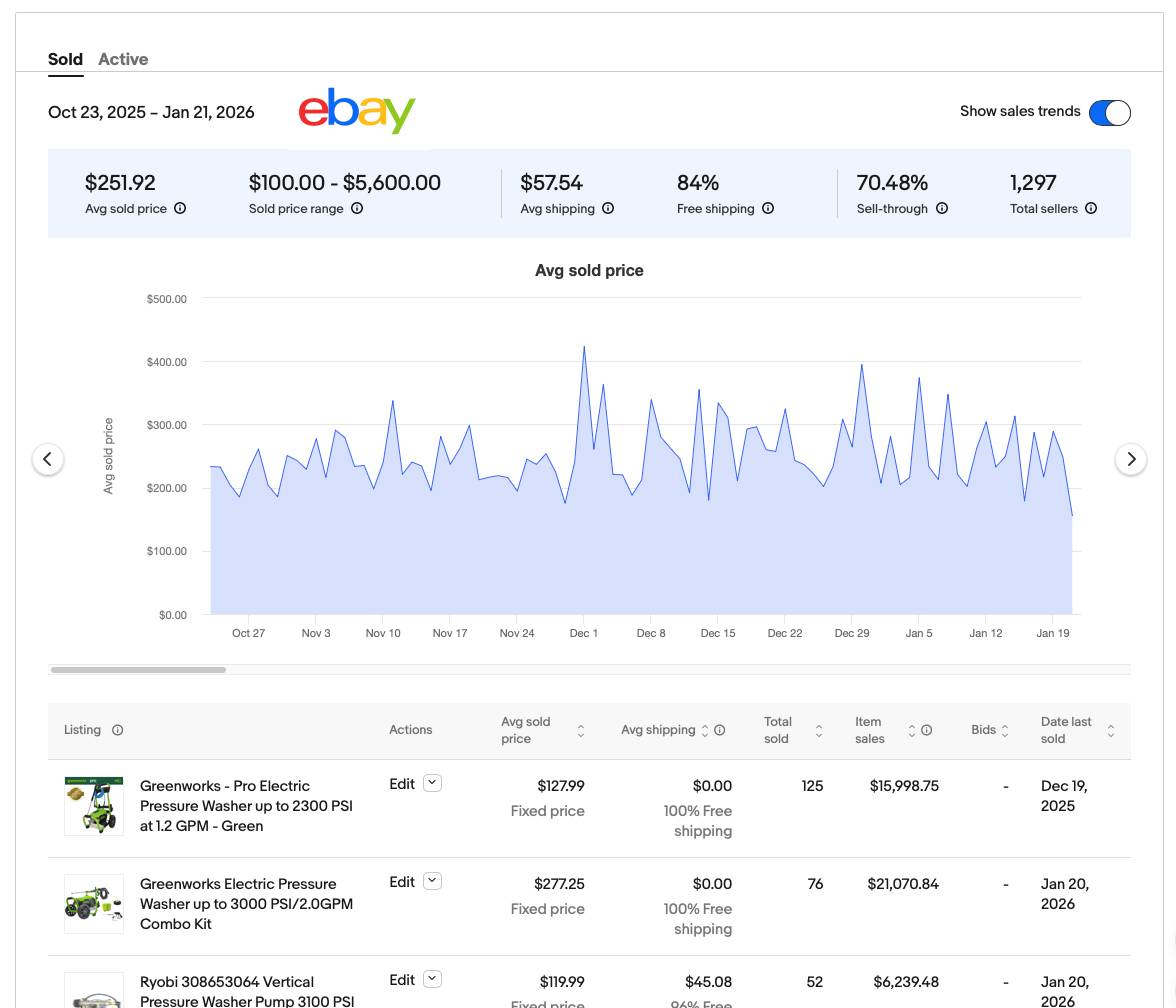The width and height of the screenshot is (1176, 1008).
Task: Click info icon beside Sold price range
Action: pyautogui.click(x=357, y=209)
